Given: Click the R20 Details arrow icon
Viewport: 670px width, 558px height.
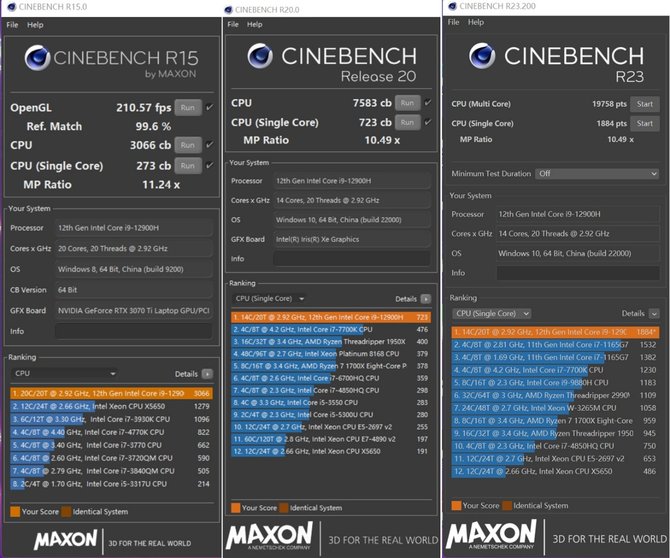Looking at the screenshot, I should (426, 299).
